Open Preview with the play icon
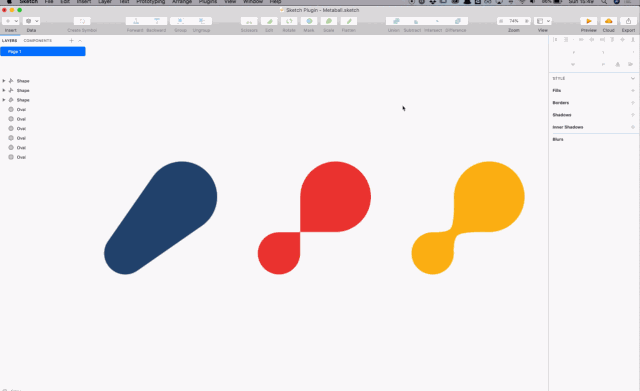 click(589, 21)
